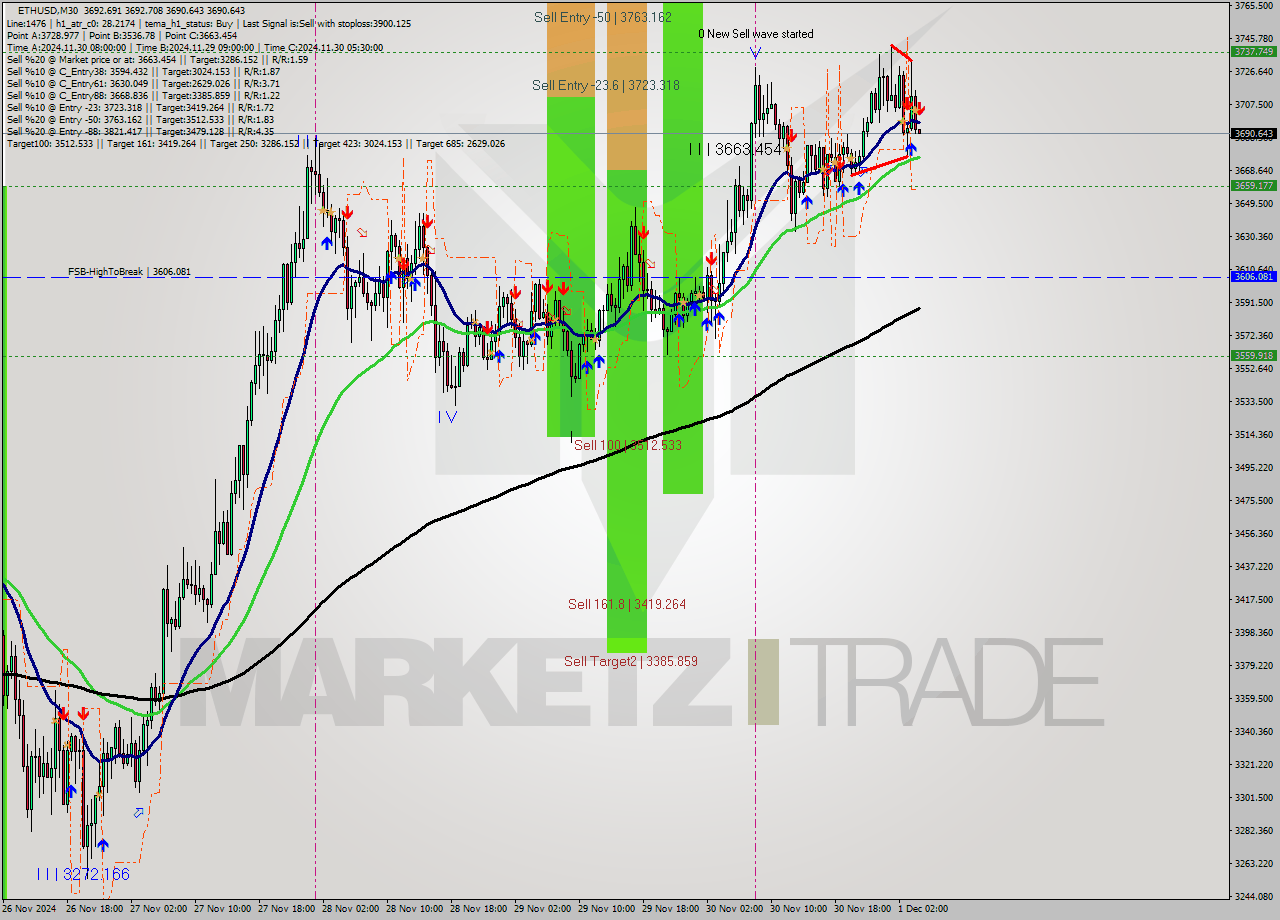
Task: Select the 'Sell Entry -23.6 | 3723.318' label
Action: [x=606, y=85]
